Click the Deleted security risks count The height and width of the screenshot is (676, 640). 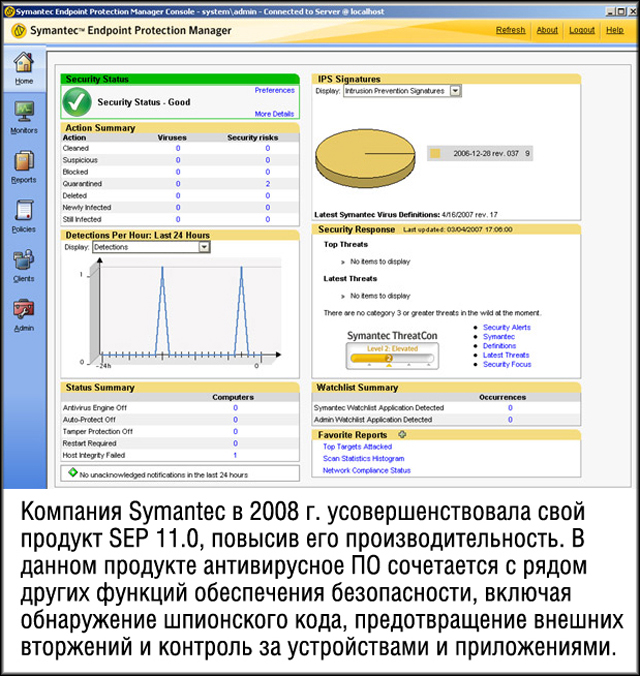[268, 196]
